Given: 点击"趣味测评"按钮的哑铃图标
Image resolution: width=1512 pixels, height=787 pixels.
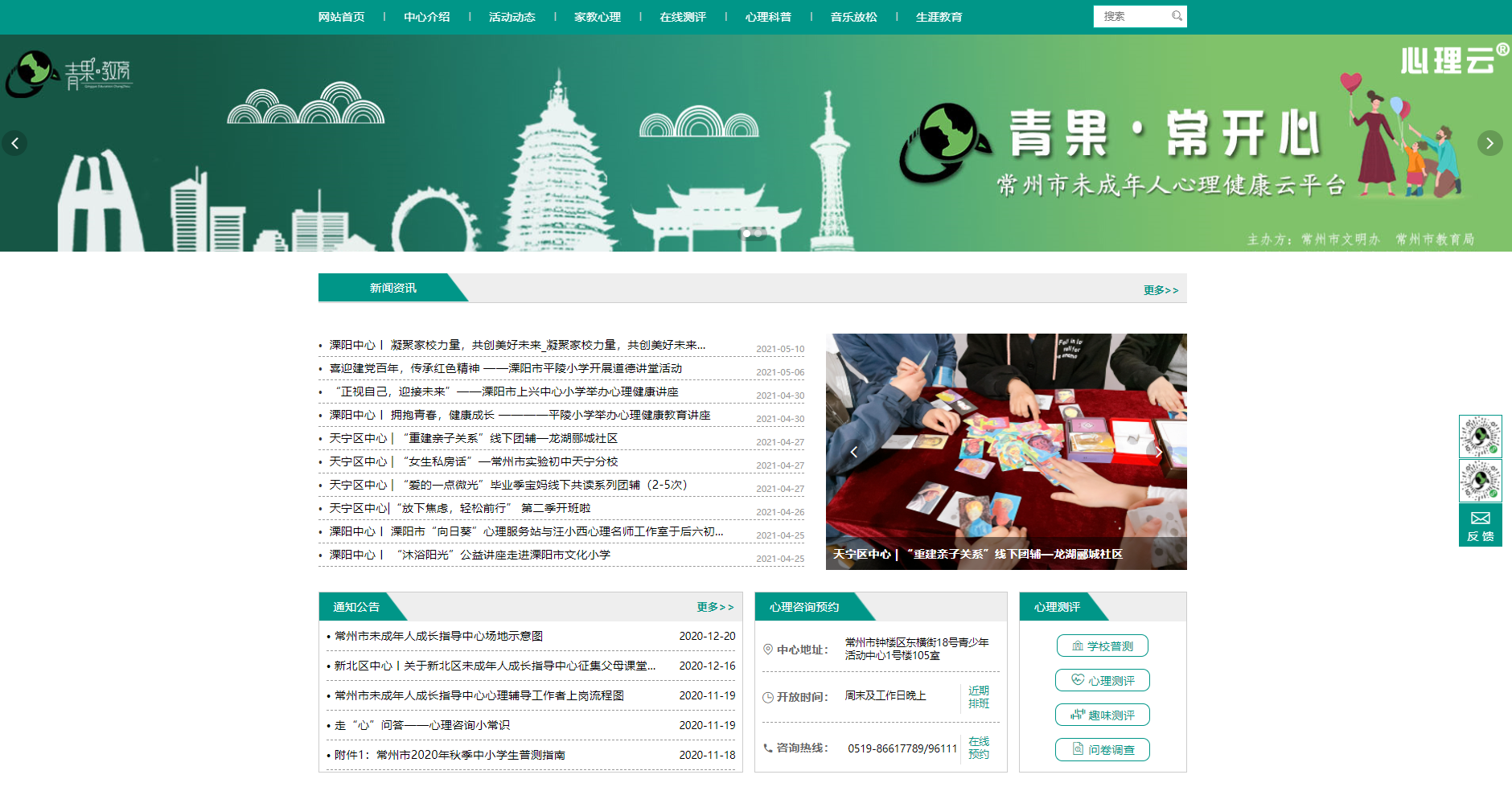Looking at the screenshot, I should click(x=1076, y=714).
